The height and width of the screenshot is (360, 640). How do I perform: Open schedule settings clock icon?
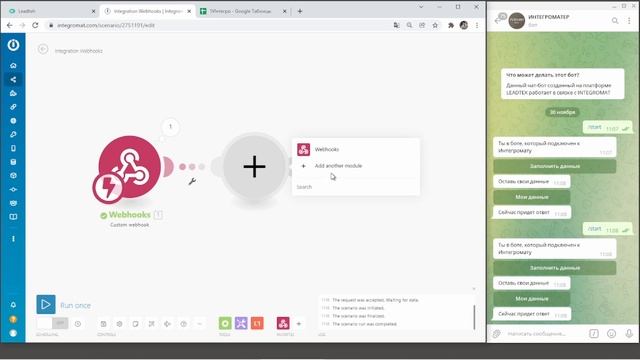pos(78,324)
